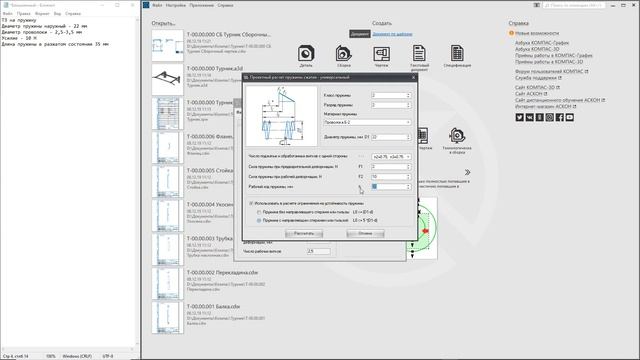This screenshot has height=360, width=640.
Task: Toggle the spring stability constraint checkbox
Action: (251, 203)
